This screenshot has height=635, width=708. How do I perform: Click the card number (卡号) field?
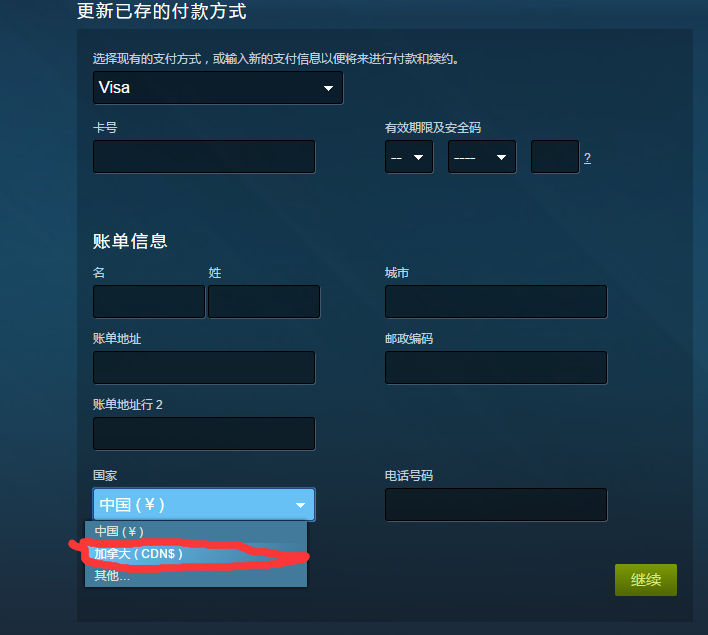(x=204, y=157)
